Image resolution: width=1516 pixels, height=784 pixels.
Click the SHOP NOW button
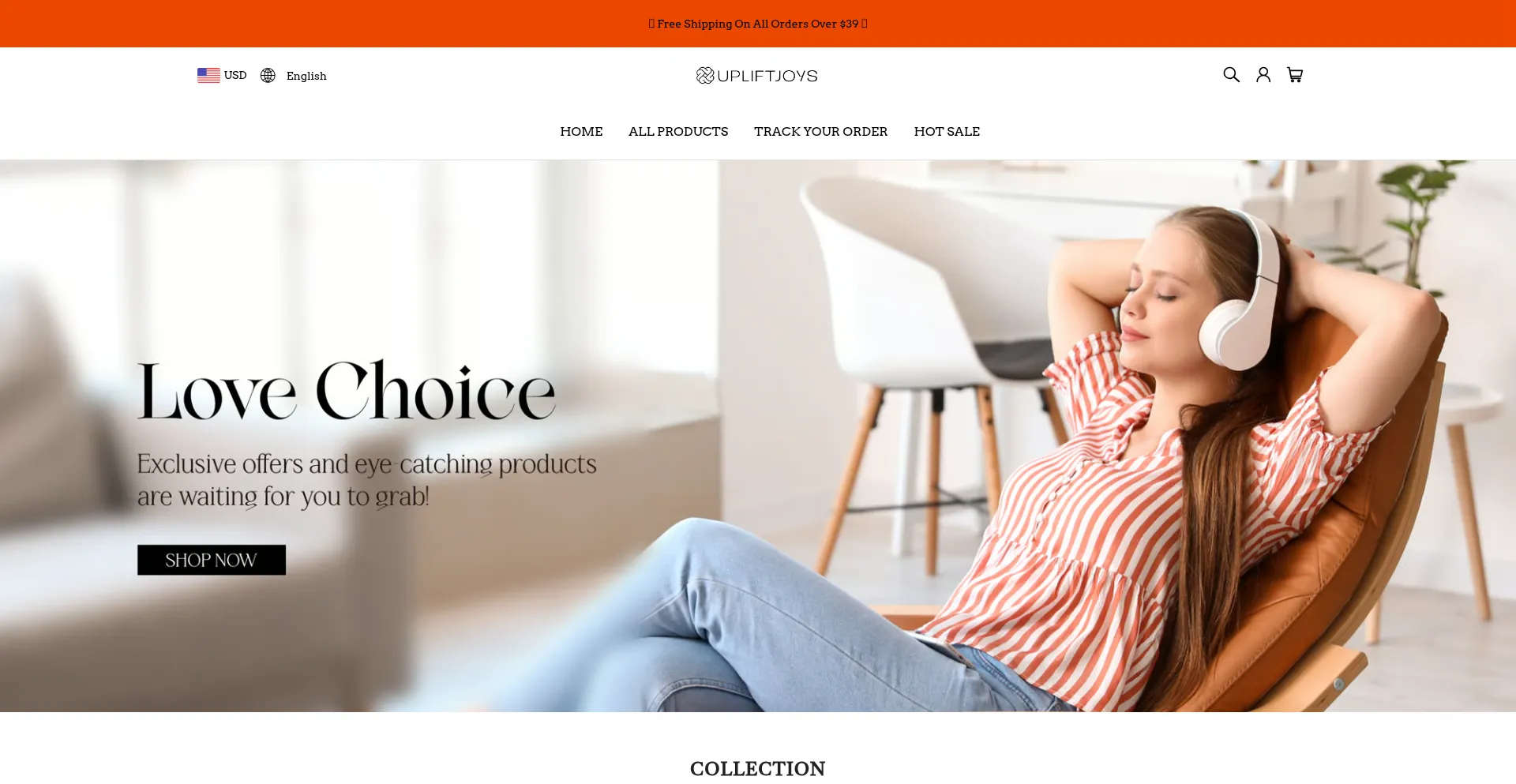click(212, 560)
